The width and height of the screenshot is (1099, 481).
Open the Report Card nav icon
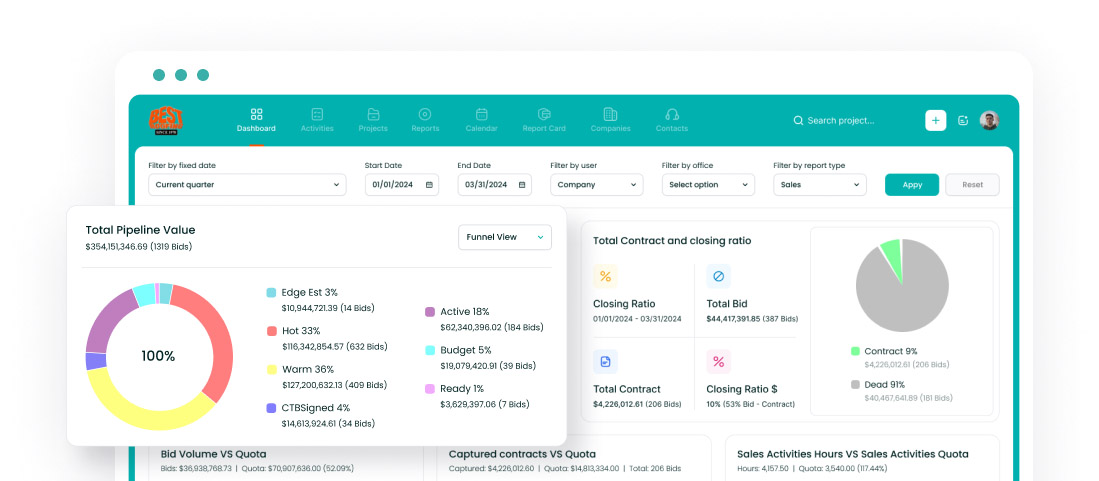coord(544,114)
